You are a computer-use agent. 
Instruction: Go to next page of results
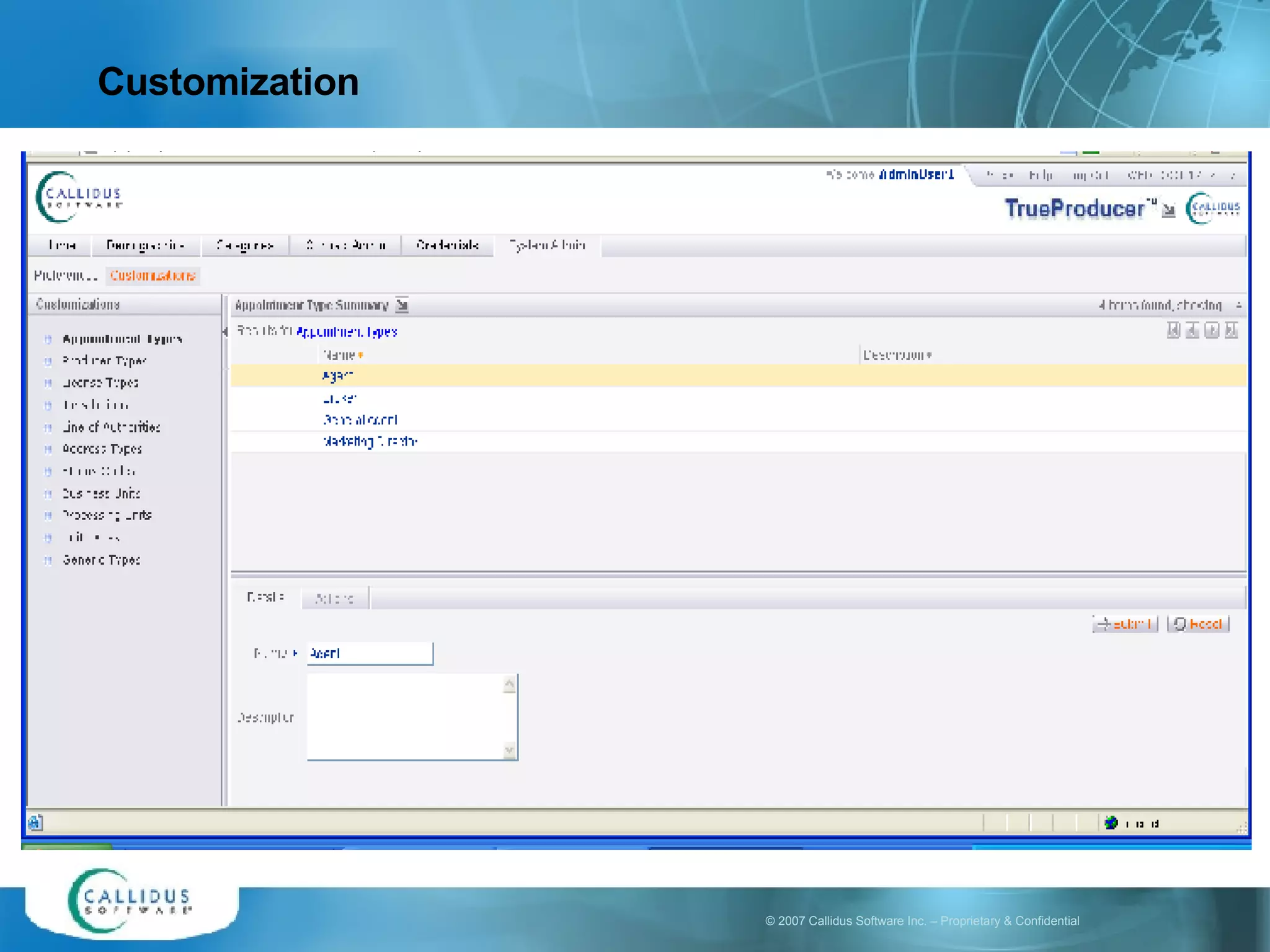tap(1212, 330)
